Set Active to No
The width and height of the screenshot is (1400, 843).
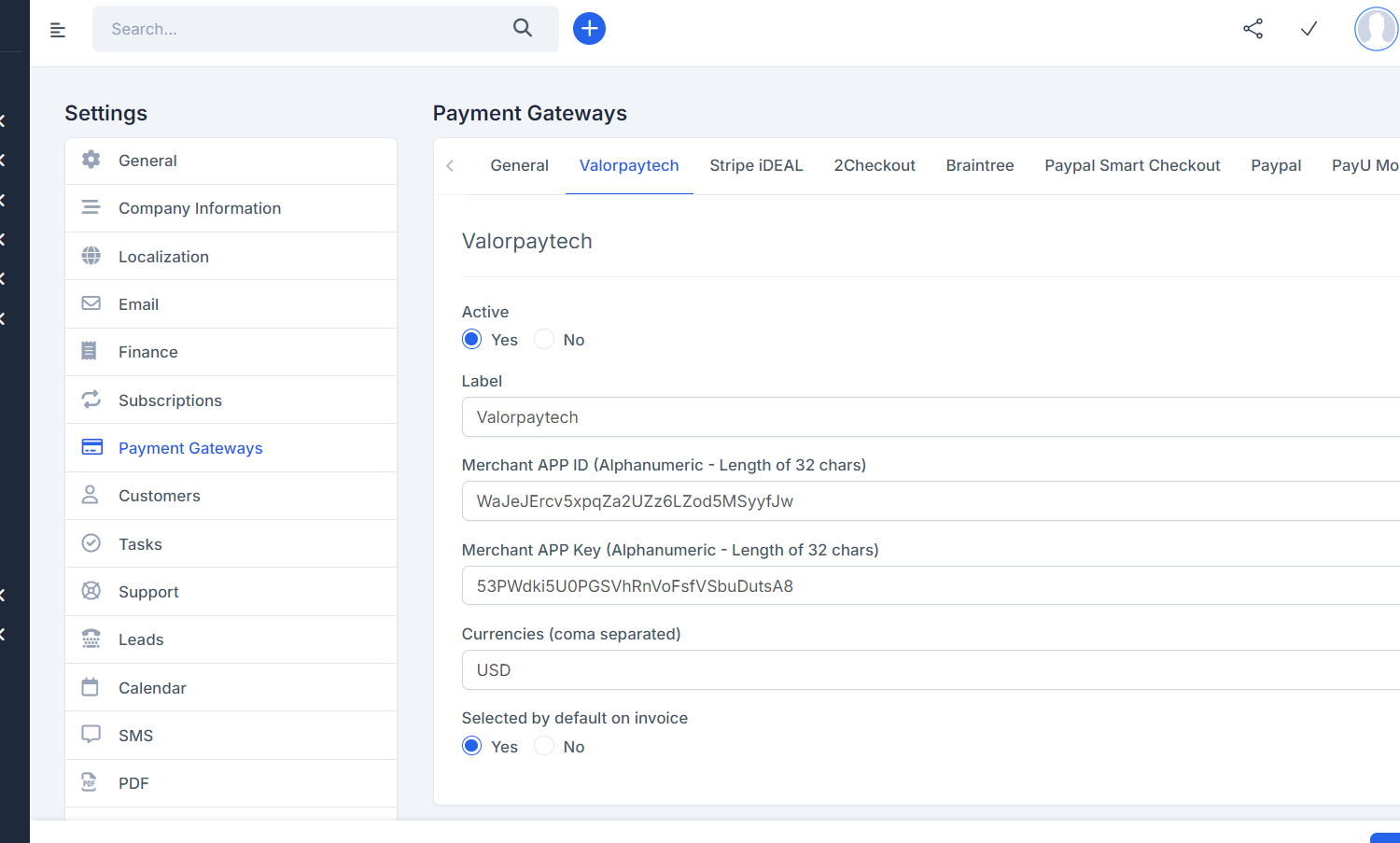click(544, 340)
